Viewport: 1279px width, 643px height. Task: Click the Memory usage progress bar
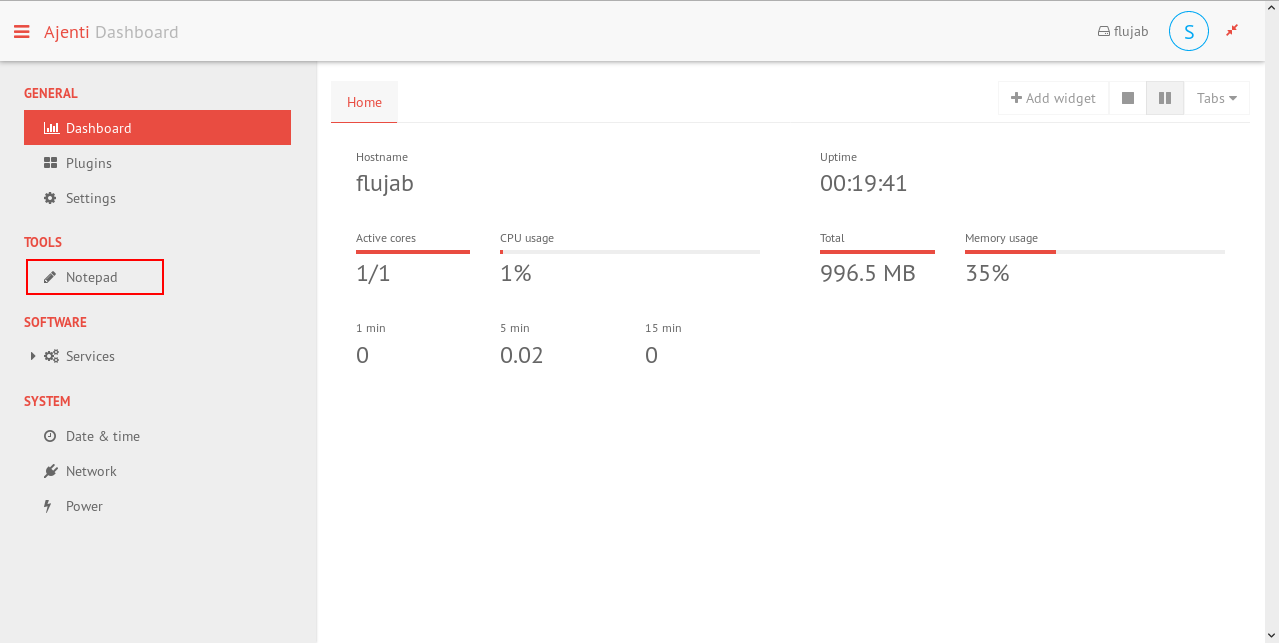click(x=1094, y=252)
